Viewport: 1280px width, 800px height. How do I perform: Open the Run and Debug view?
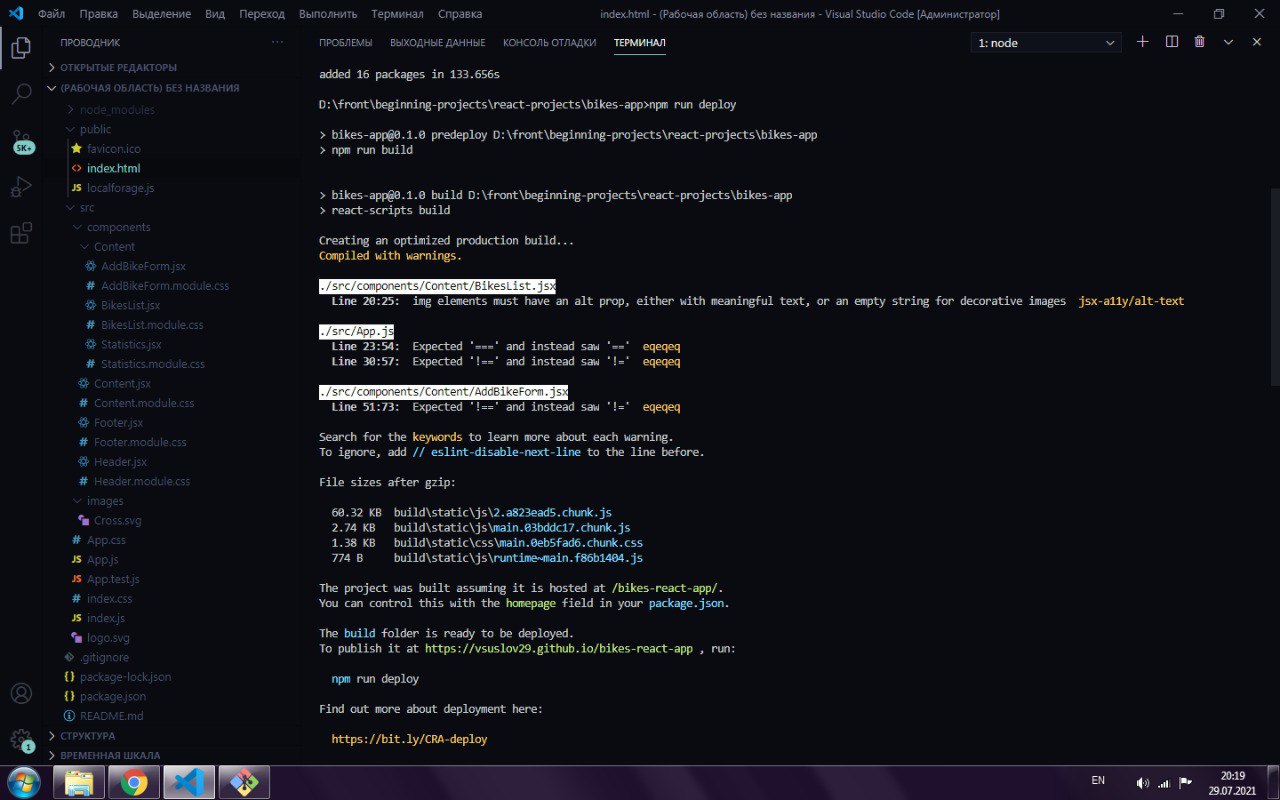tap(21, 187)
